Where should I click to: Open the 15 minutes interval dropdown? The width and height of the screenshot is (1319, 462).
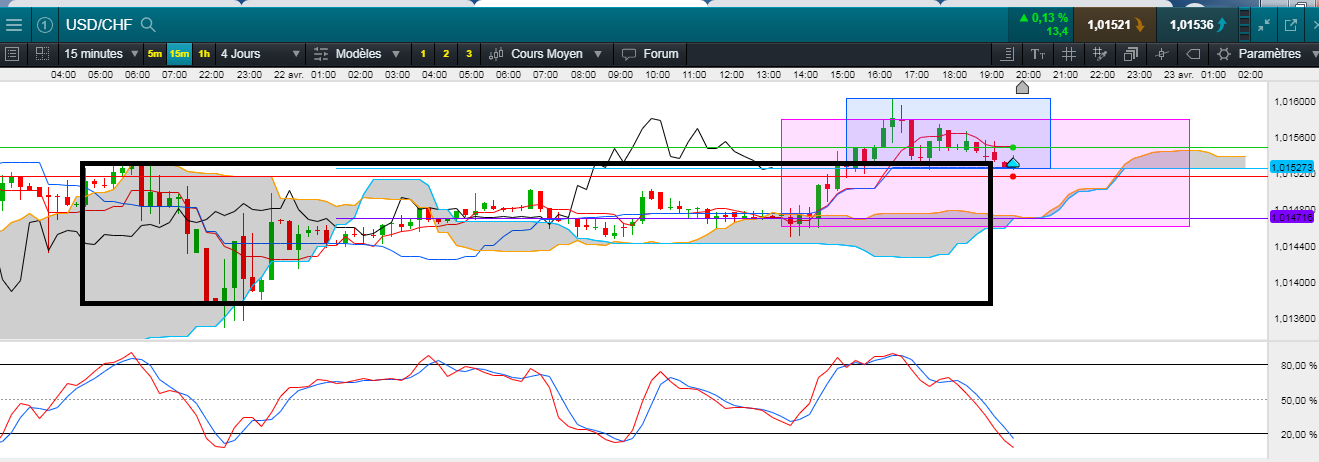[99, 54]
